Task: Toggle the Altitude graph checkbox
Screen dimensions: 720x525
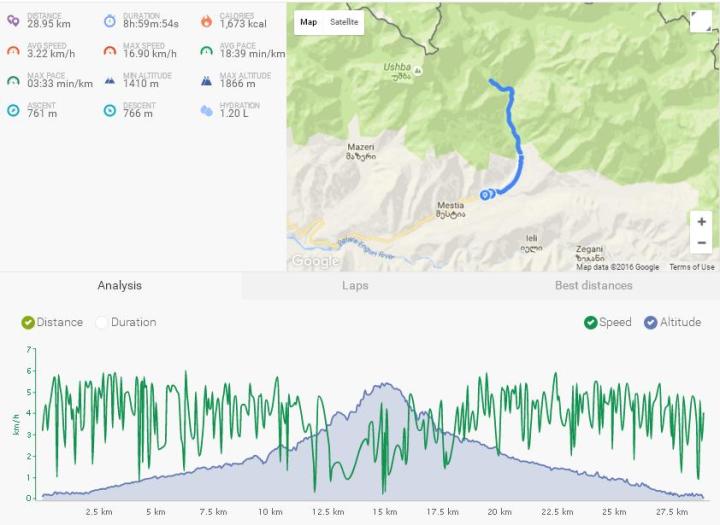Action: pyautogui.click(x=651, y=323)
